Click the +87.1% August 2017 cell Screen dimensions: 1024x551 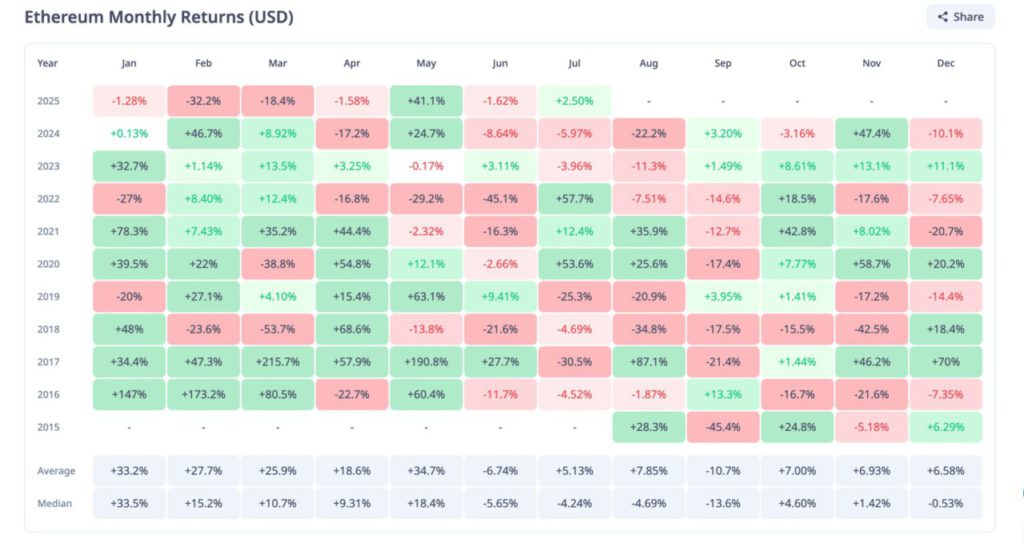[x=649, y=362]
